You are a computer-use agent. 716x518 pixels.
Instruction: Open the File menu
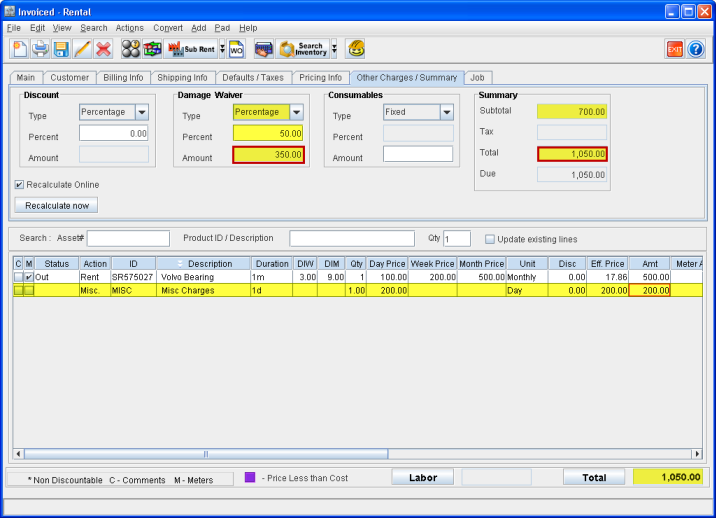coord(14,28)
